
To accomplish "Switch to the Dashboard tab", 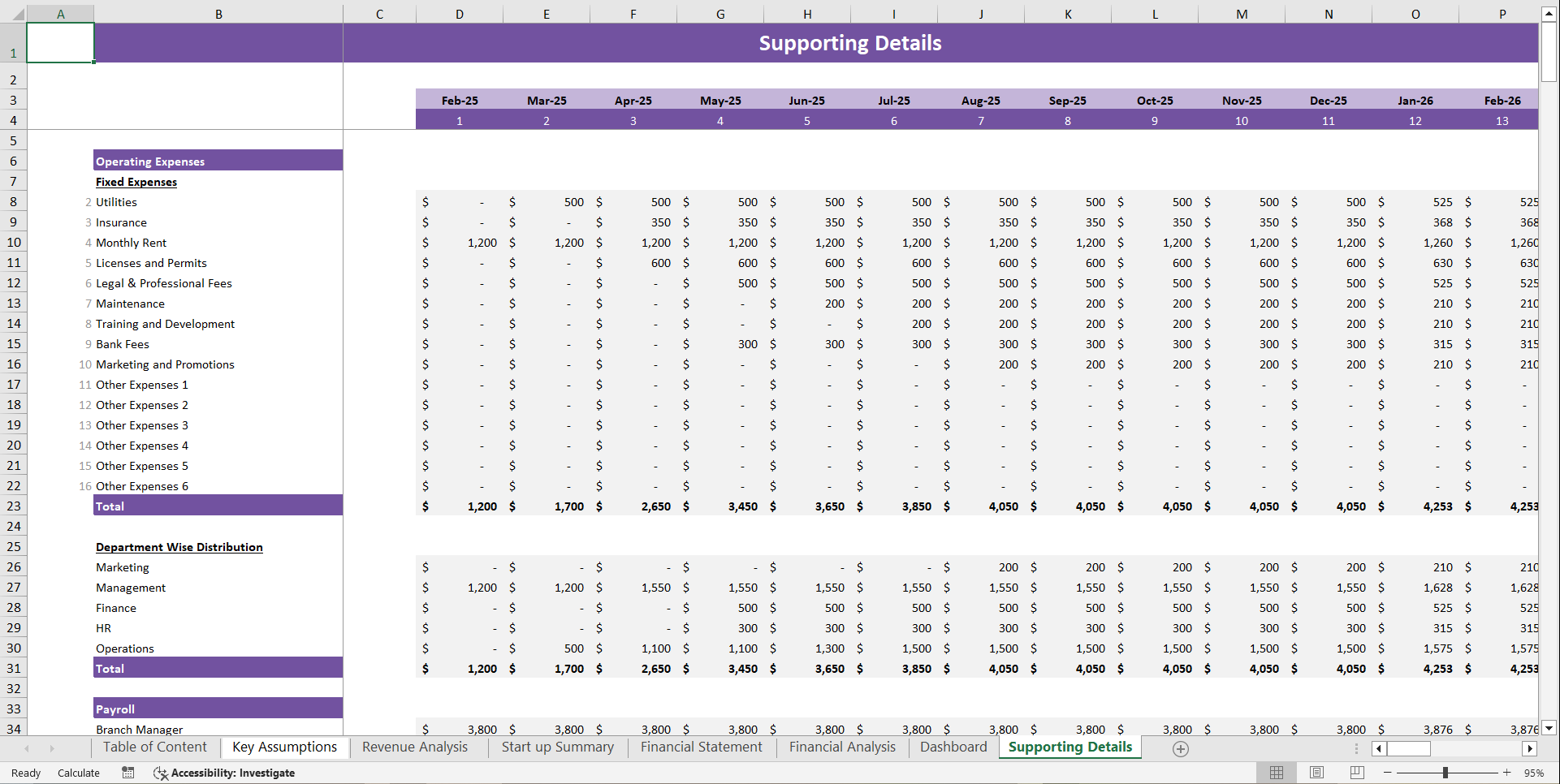I will tap(953, 747).
